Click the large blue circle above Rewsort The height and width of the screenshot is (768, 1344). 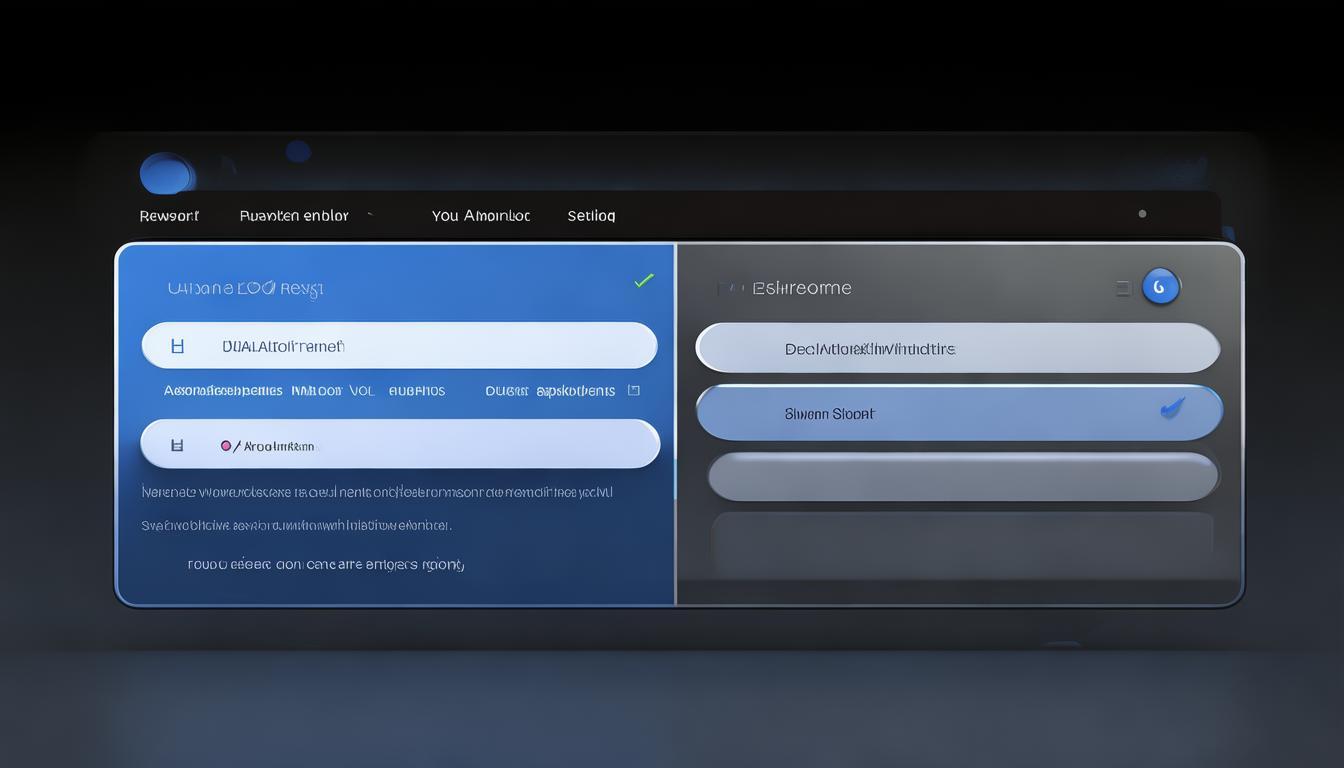(x=166, y=174)
